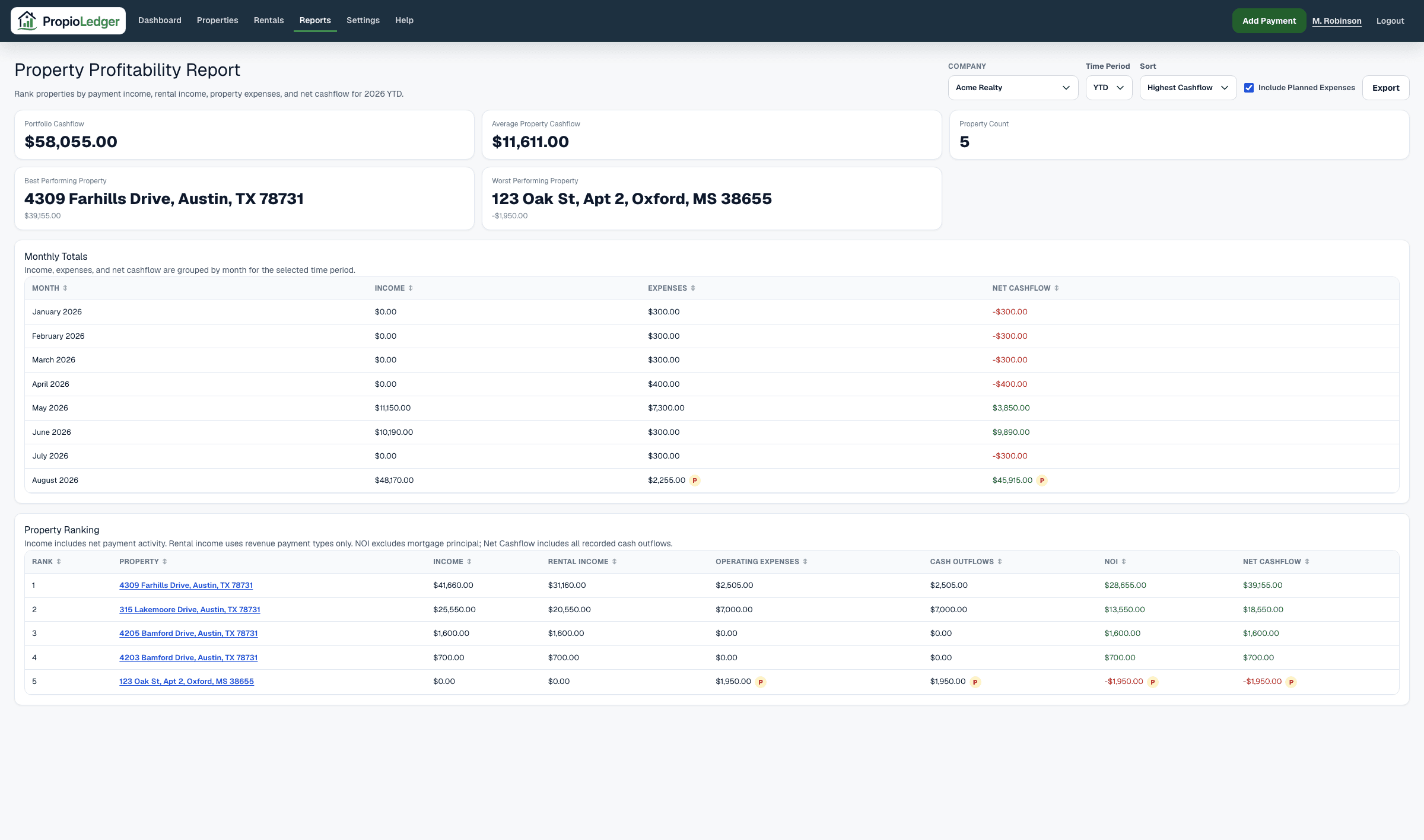Viewport: 1424px width, 840px height.
Task: Toggle Include Planned Expenses checkbox
Action: [x=1249, y=88]
